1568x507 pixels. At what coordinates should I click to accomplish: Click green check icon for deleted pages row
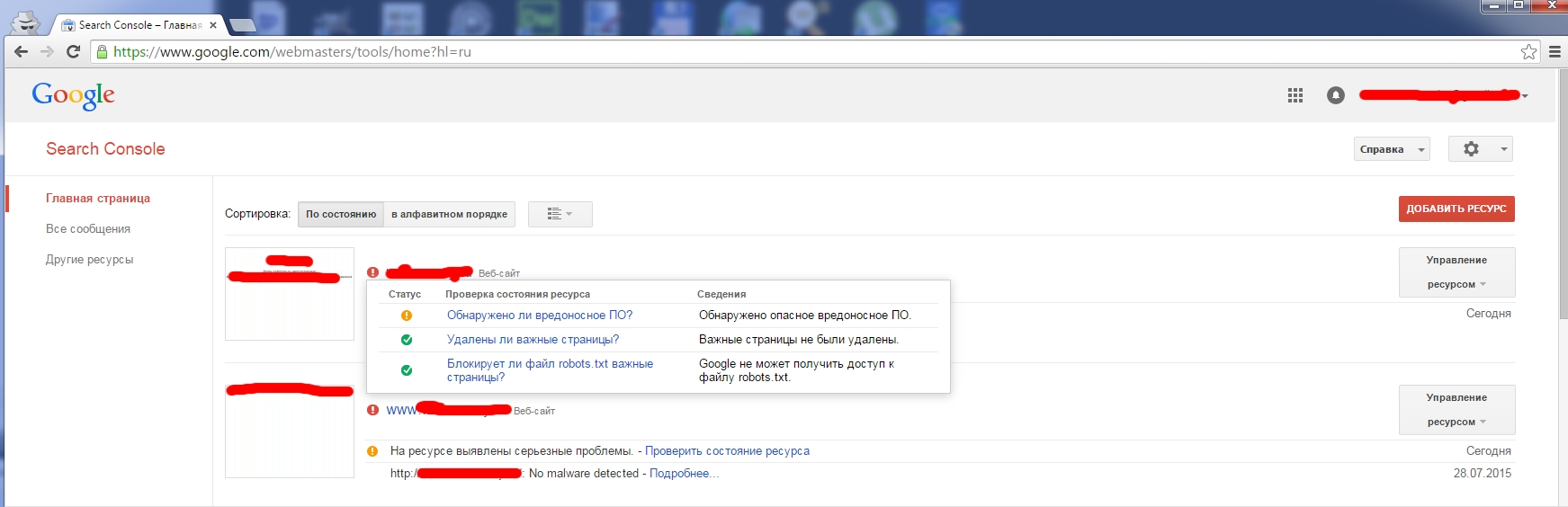click(x=407, y=340)
